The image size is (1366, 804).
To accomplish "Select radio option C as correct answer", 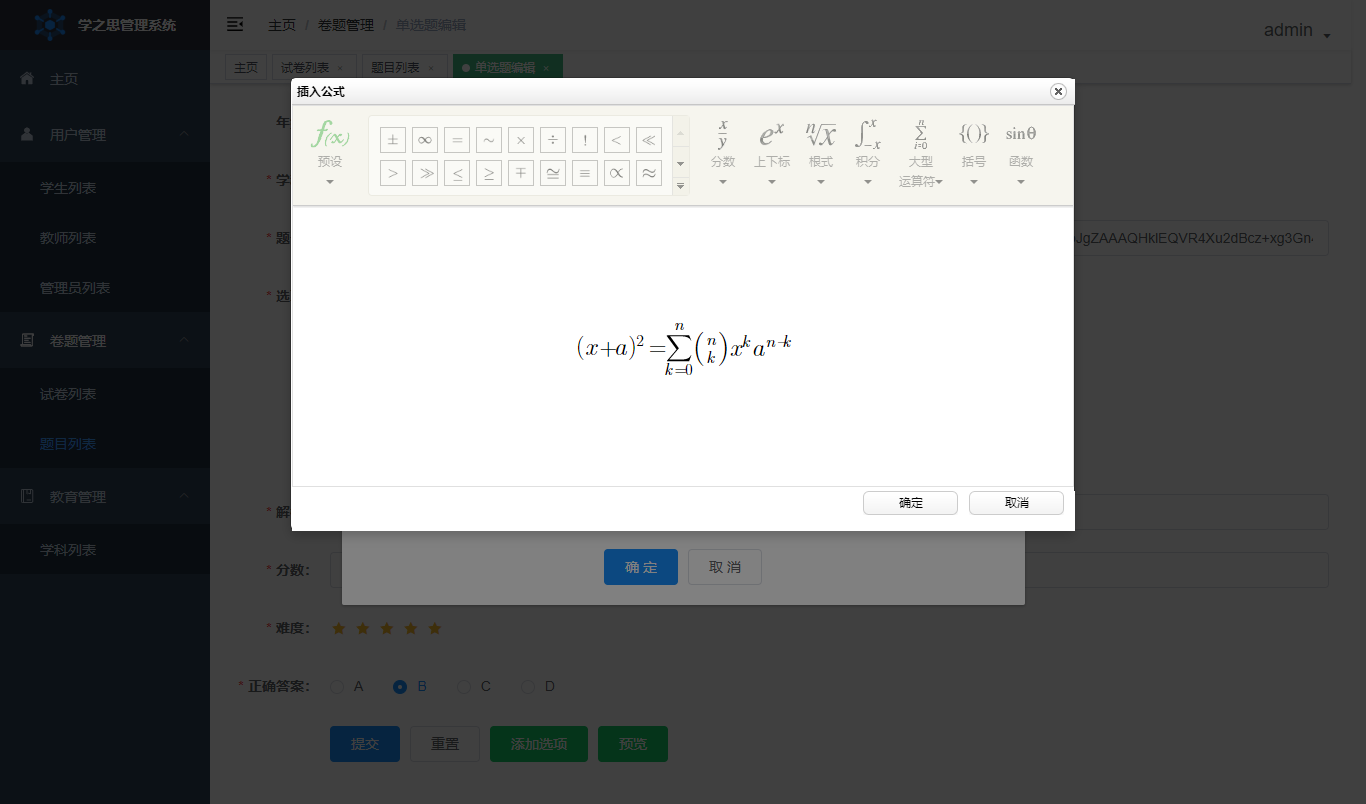I will click(464, 687).
